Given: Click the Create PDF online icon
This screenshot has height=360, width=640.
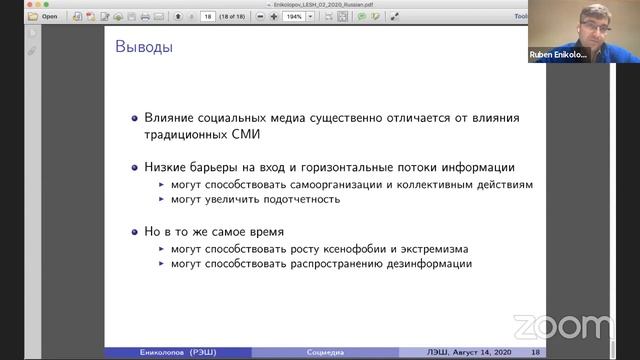Looking at the screenshot, I should (77, 17).
